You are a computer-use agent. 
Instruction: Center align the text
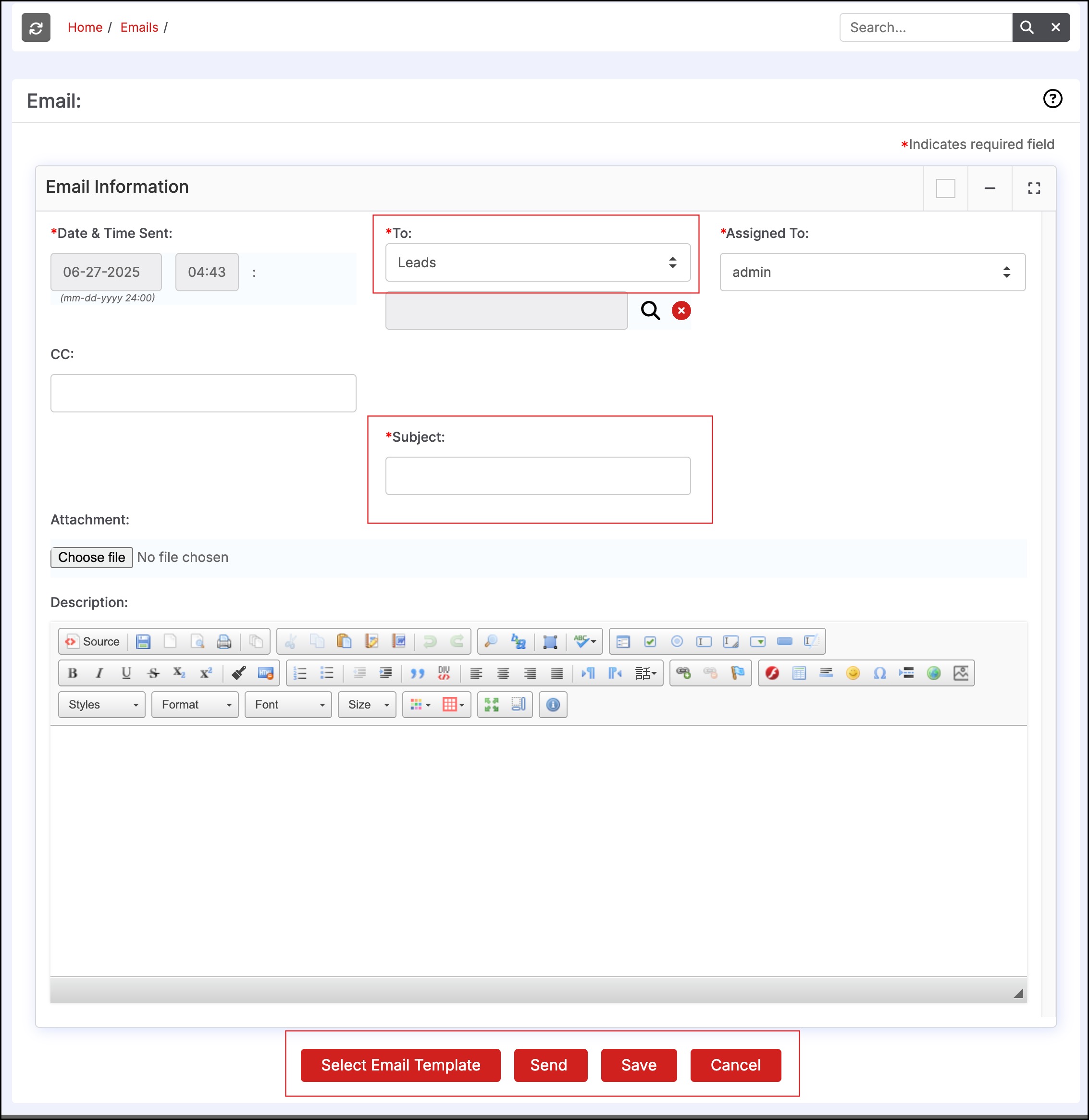(x=503, y=672)
